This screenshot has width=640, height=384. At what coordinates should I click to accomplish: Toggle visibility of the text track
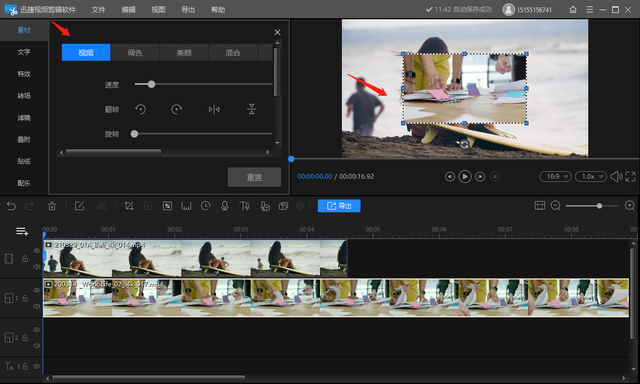tap(37, 366)
